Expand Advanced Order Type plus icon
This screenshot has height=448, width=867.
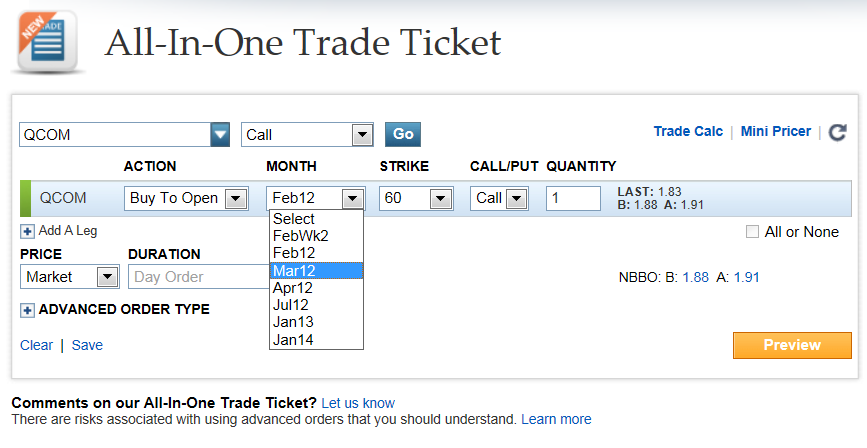(27, 310)
